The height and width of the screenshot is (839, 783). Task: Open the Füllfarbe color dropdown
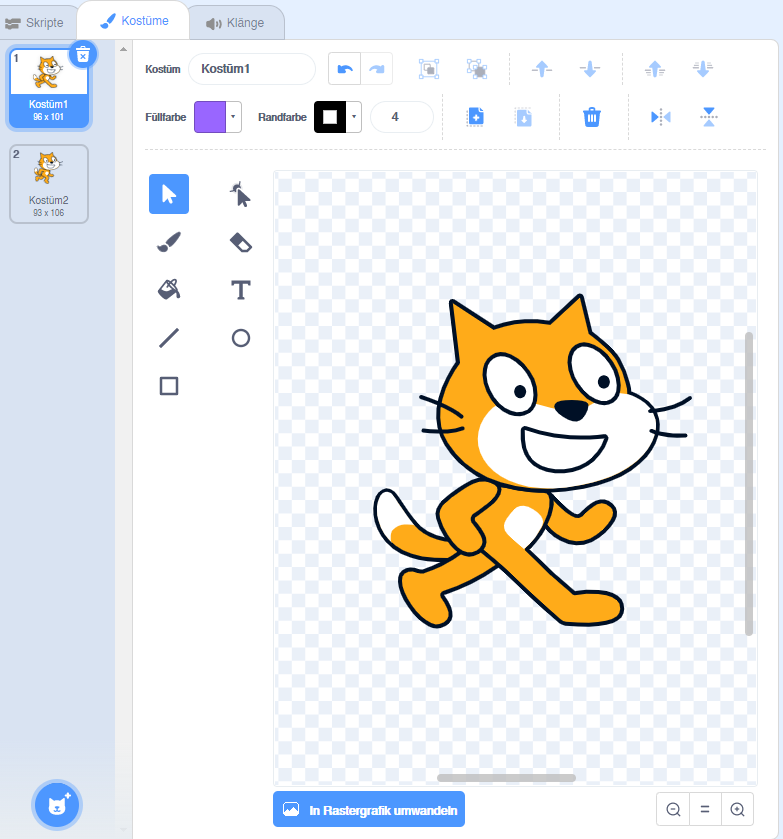(234, 117)
